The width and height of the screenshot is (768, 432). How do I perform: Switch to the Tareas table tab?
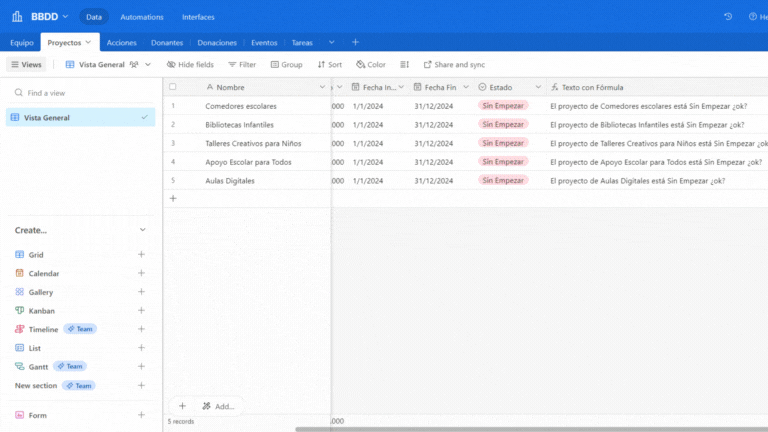pos(302,43)
